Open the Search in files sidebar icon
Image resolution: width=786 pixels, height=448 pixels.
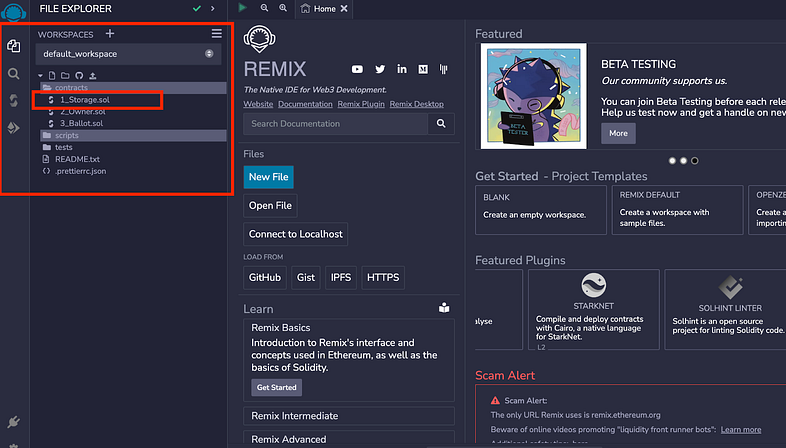(14, 74)
